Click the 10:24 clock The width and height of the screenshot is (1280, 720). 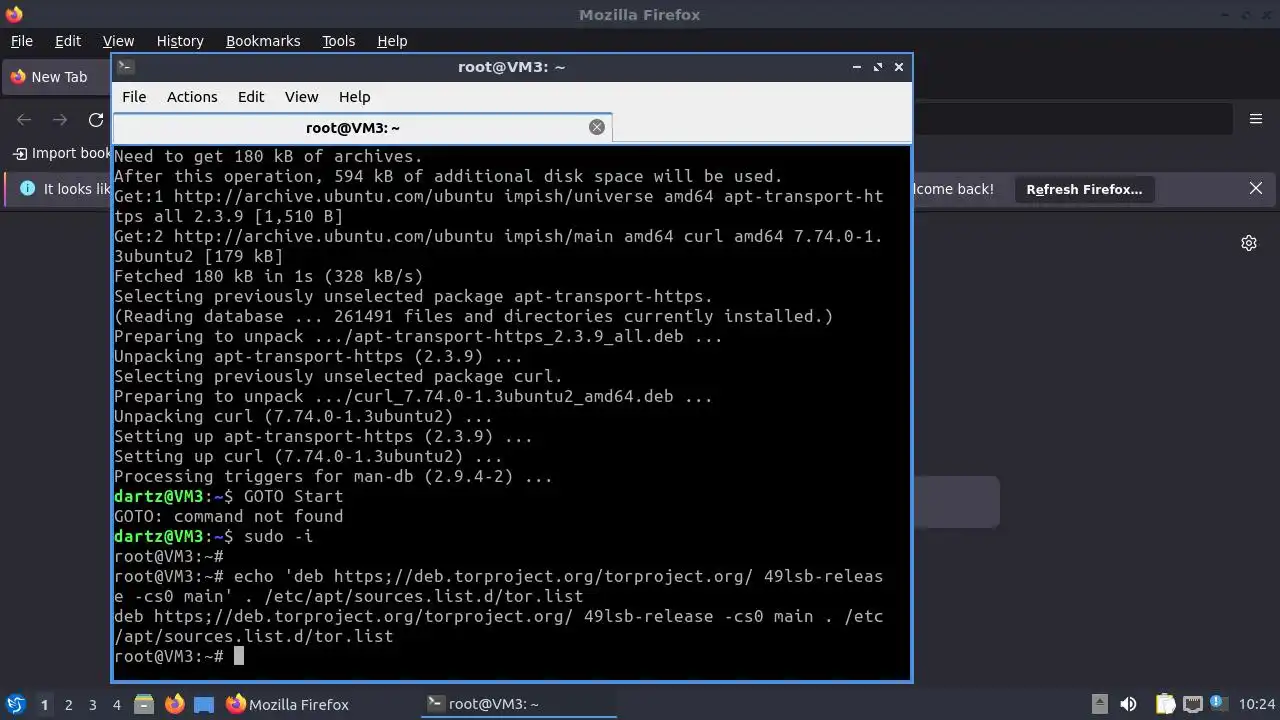pos(1257,704)
